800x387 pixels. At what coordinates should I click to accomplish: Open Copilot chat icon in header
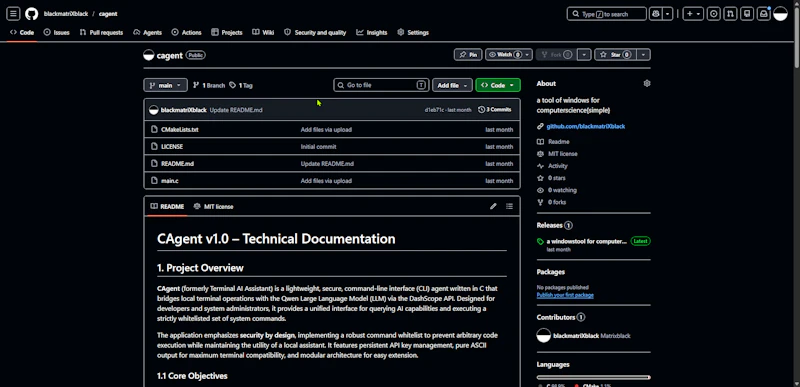click(x=656, y=14)
